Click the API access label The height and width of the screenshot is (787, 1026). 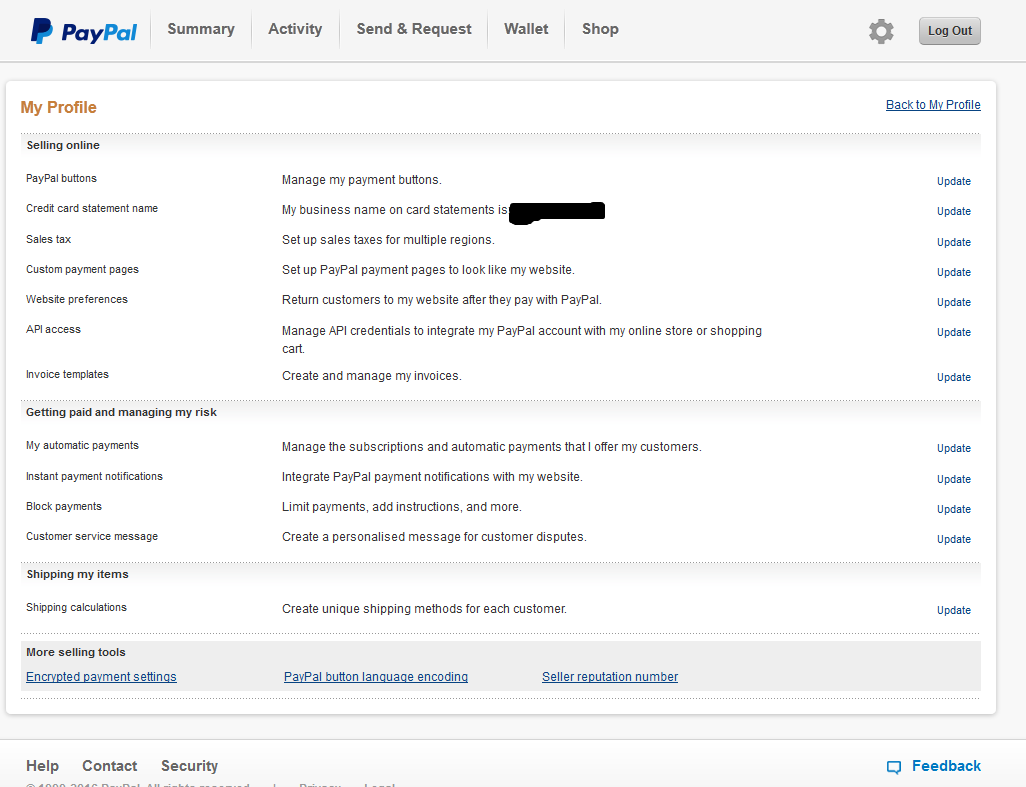(54, 330)
